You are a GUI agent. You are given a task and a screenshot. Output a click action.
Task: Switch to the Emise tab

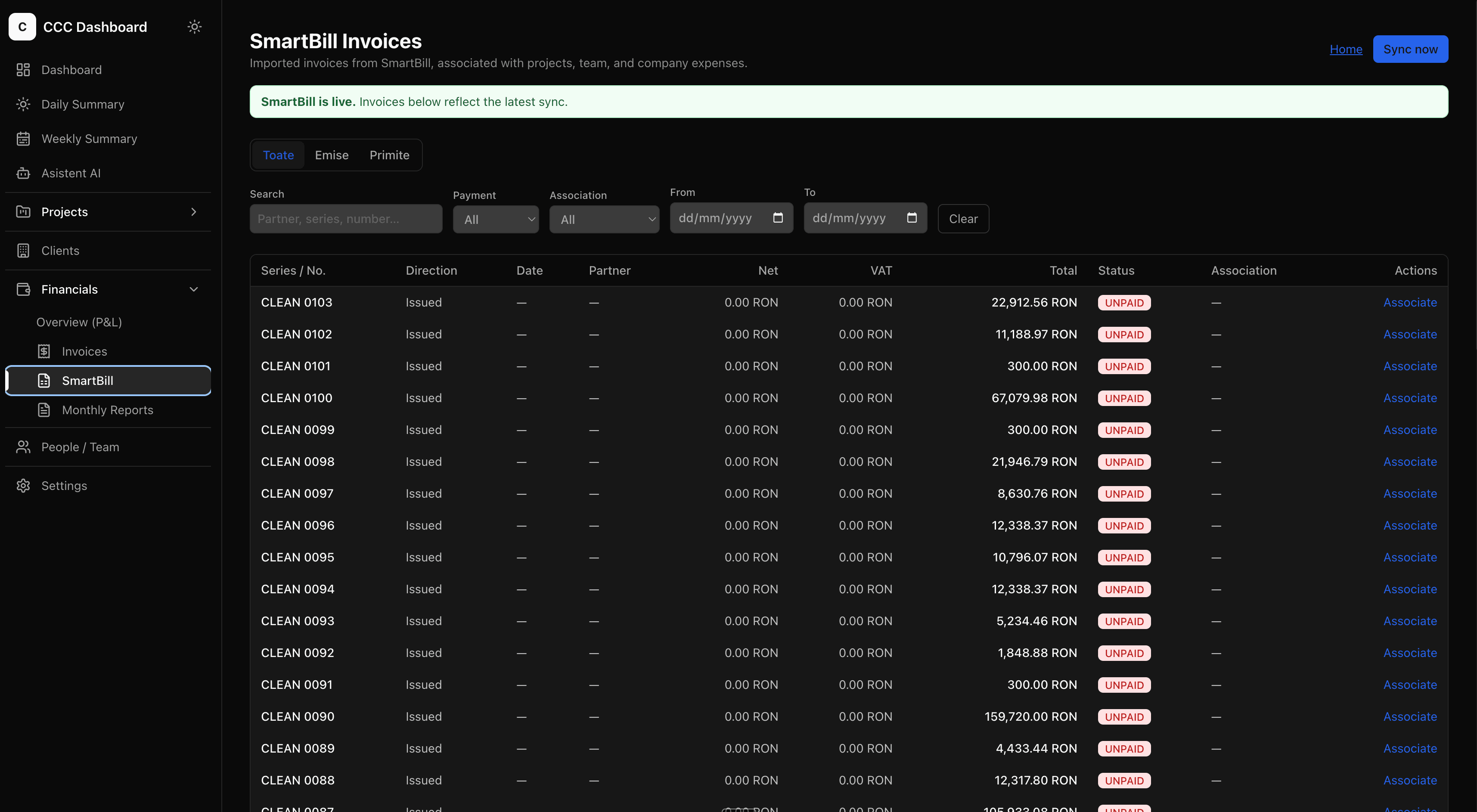tap(332, 155)
